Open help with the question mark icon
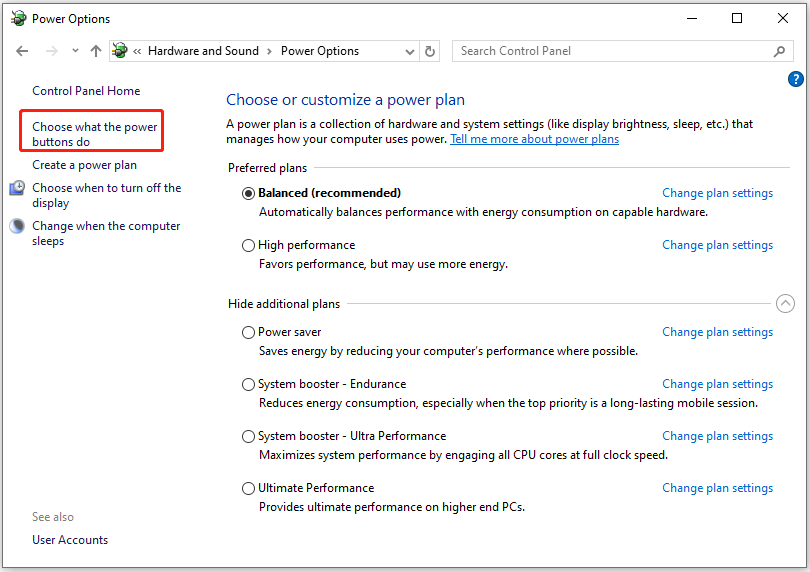Image resolution: width=810 pixels, height=572 pixels. click(x=796, y=79)
